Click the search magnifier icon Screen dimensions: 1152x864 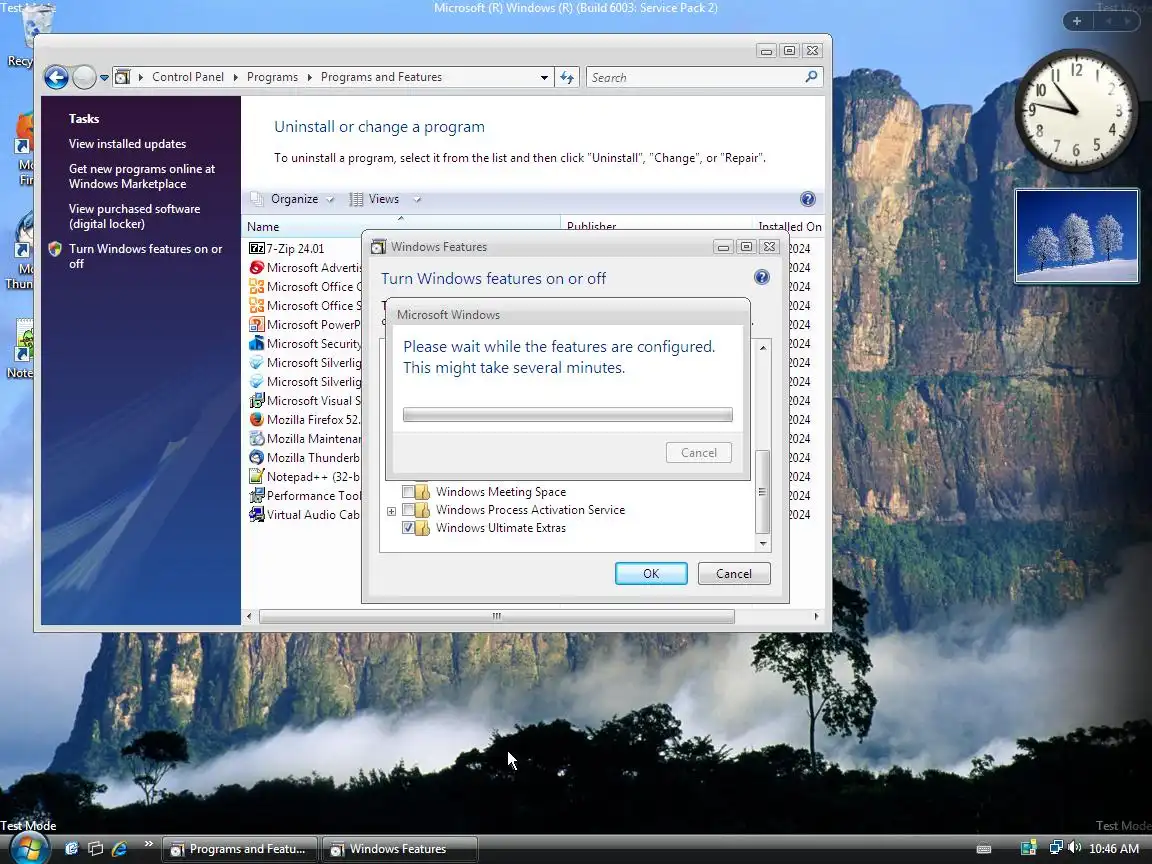tap(811, 76)
